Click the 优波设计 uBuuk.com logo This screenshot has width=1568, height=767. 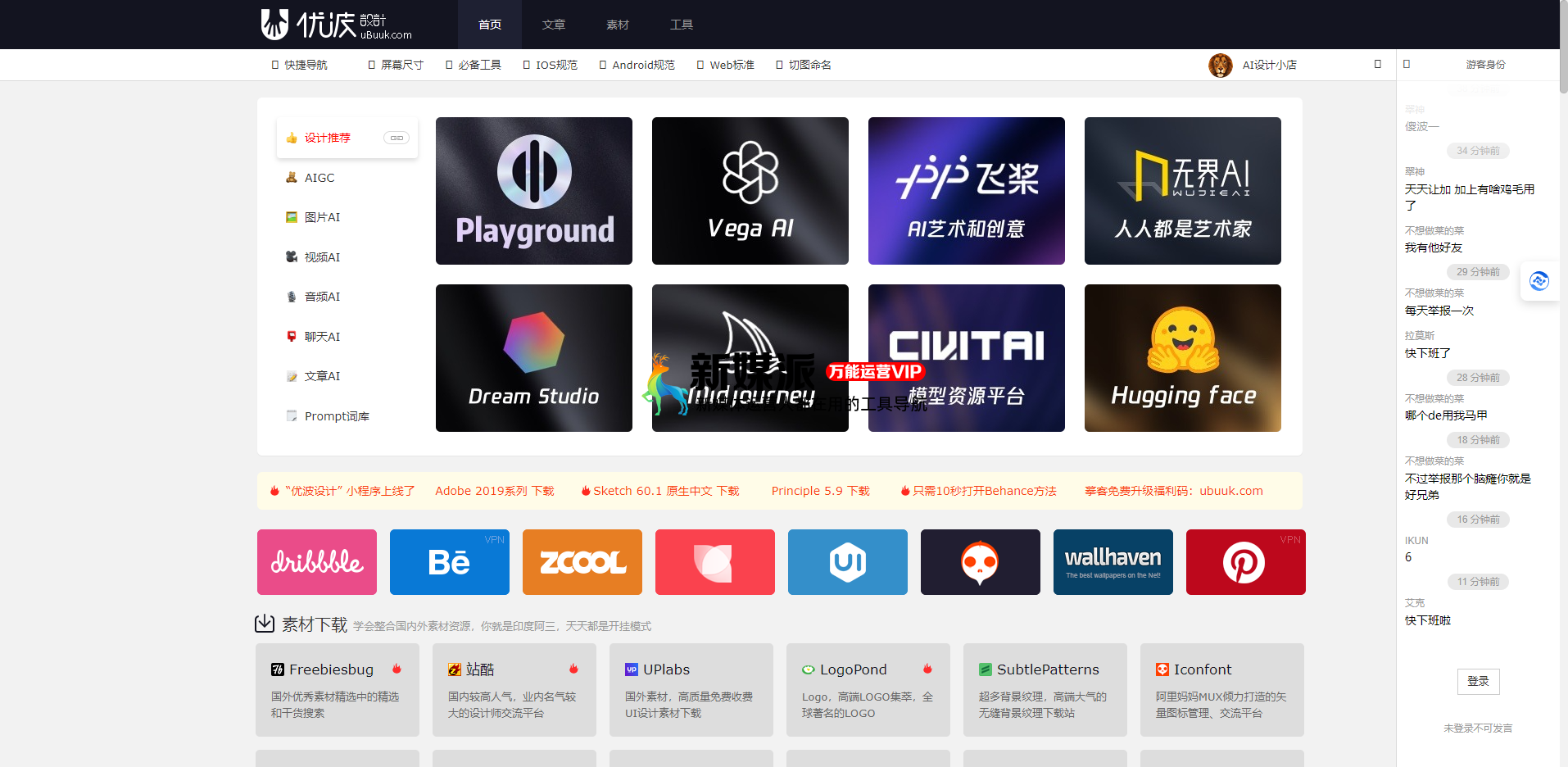[336, 25]
